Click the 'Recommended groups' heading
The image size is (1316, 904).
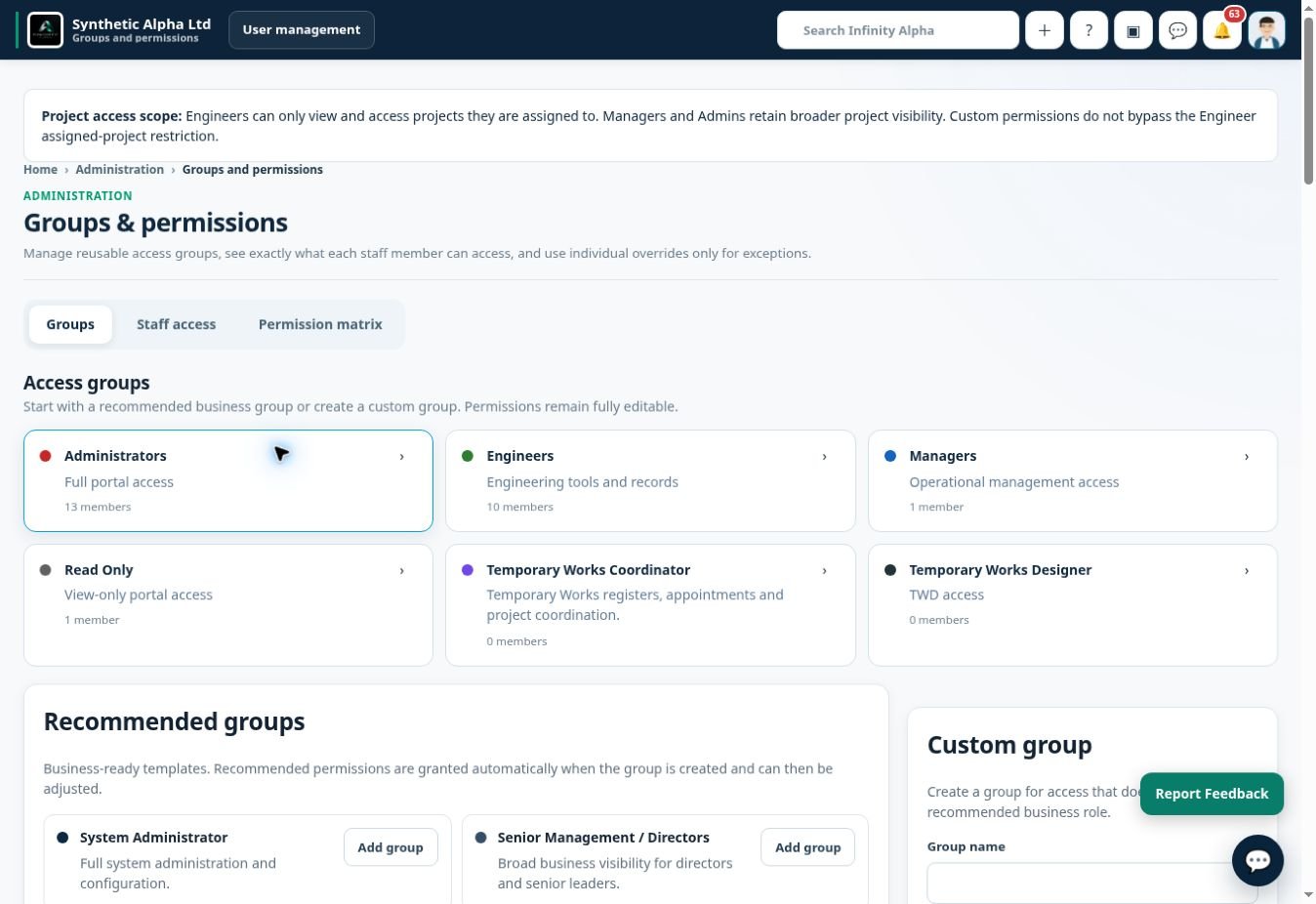pos(175,721)
